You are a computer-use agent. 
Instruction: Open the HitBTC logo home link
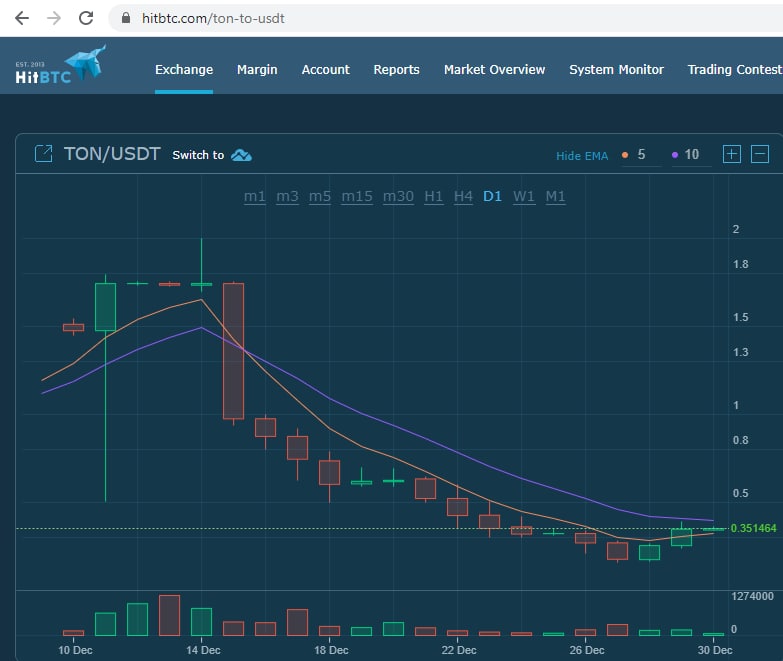click(x=60, y=65)
